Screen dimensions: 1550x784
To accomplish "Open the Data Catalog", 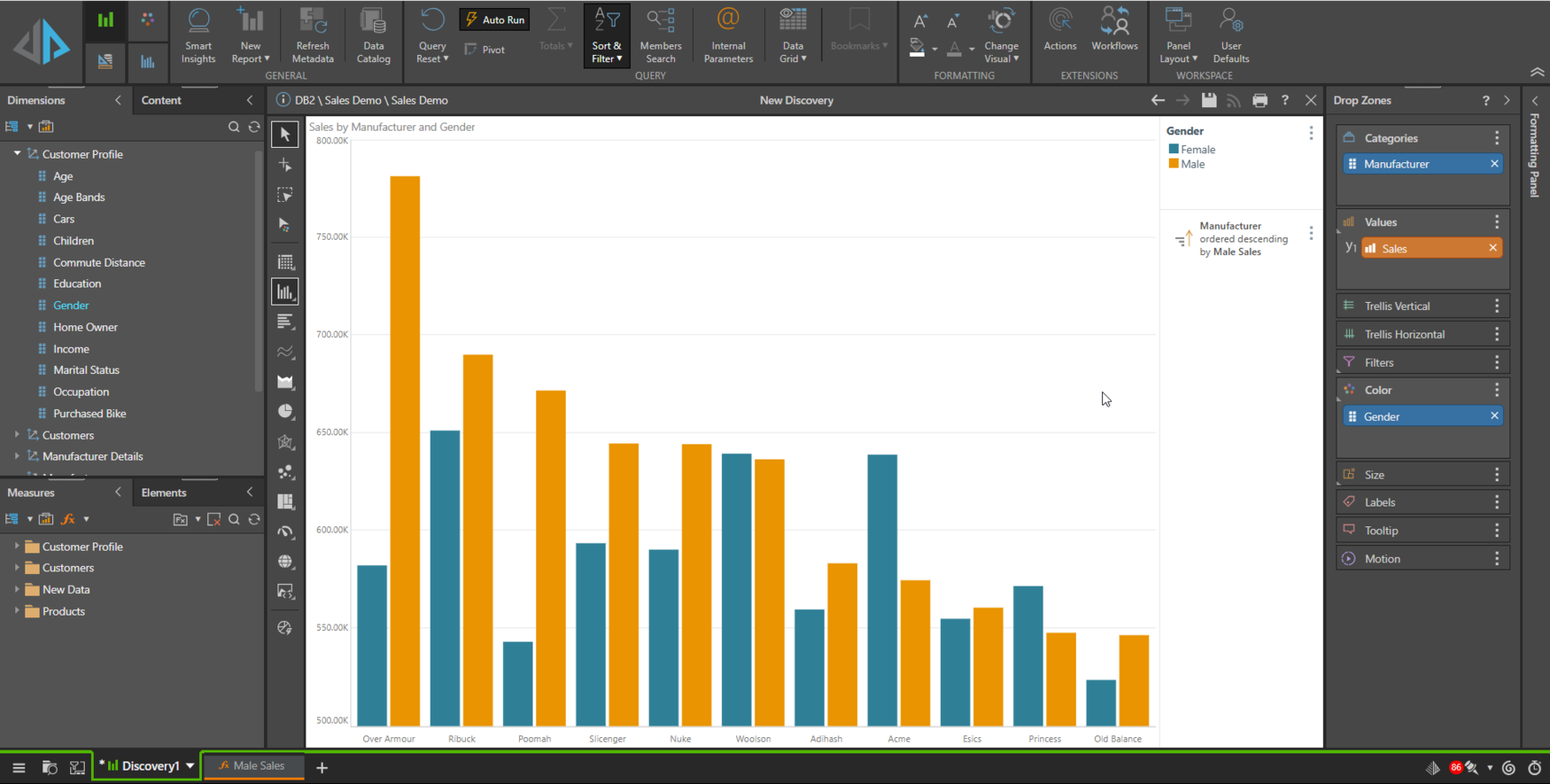I will pos(373,36).
